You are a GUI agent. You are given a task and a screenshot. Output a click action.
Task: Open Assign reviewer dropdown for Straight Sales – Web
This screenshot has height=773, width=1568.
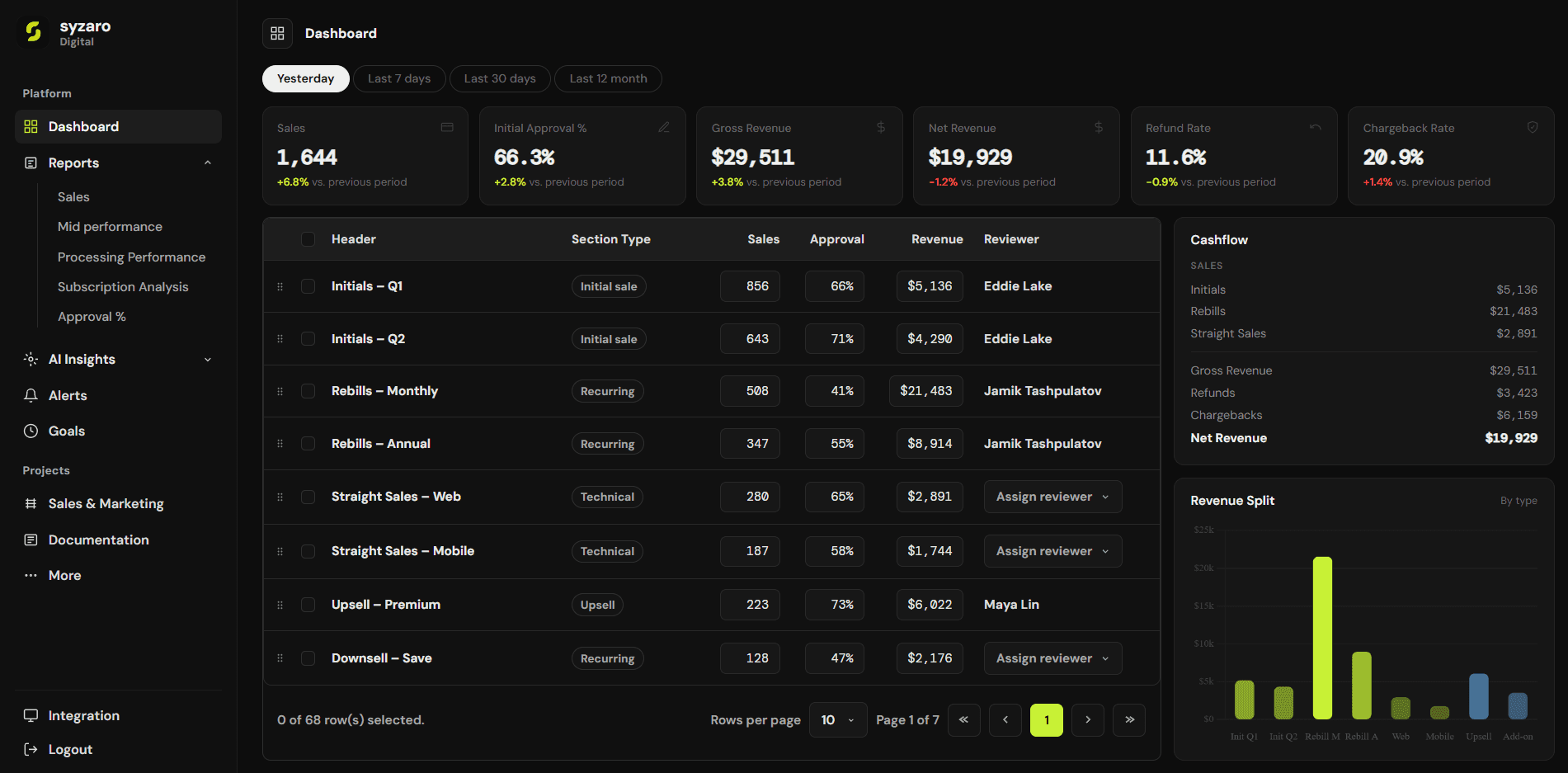pyautogui.click(x=1052, y=497)
